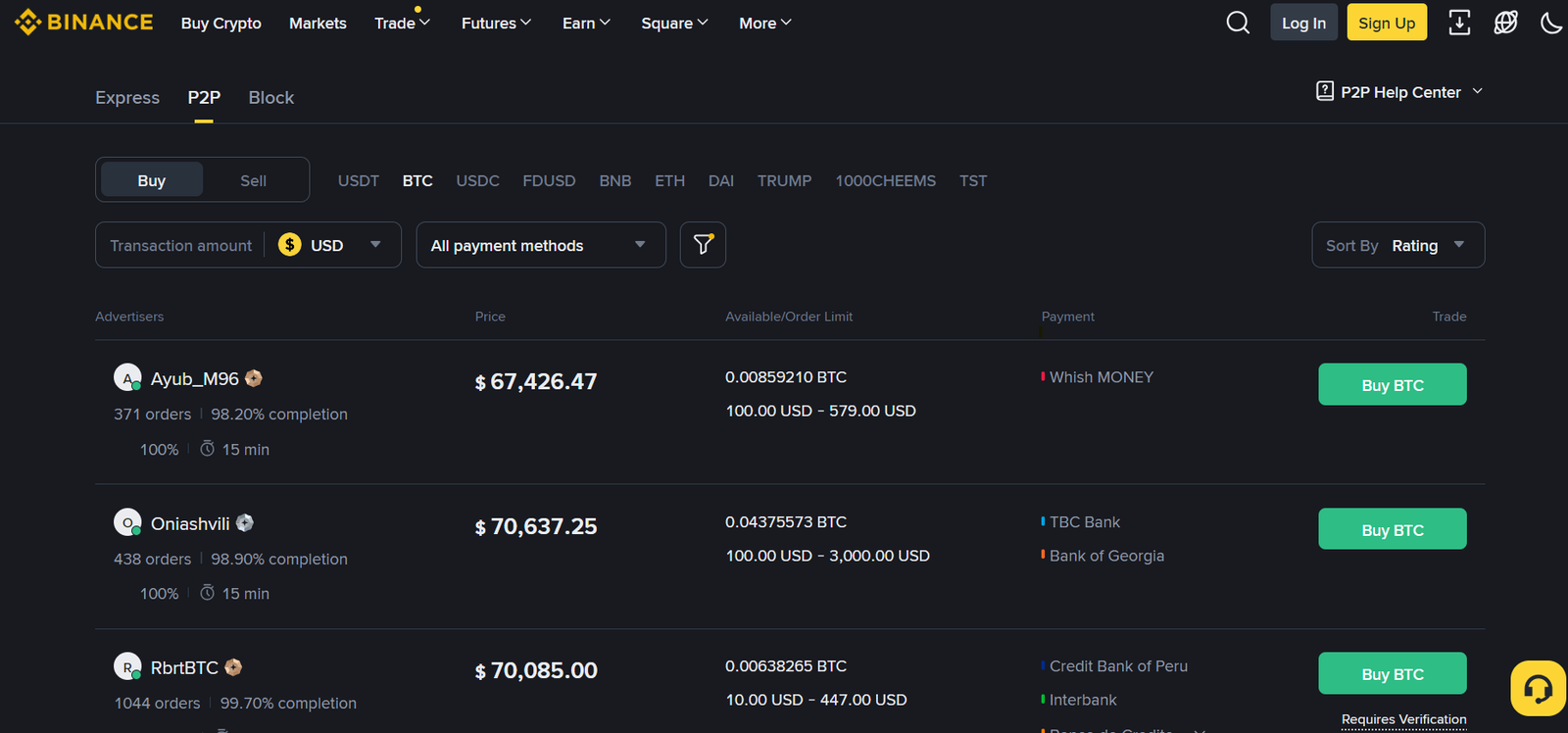
Task: Select the TST coin tab
Action: tap(973, 180)
